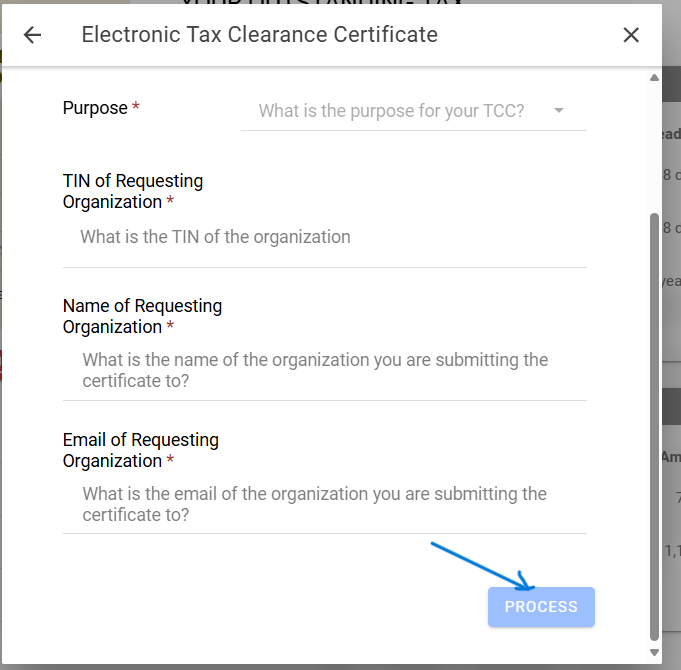This screenshot has height=670, width=681.
Task: Click the dimmed page area right of dialog
Action: pos(671,300)
